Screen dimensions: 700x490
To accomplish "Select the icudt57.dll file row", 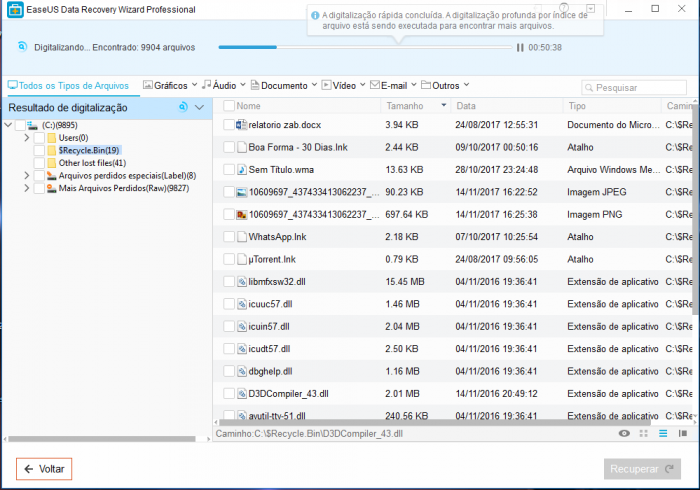I will click(453, 349).
